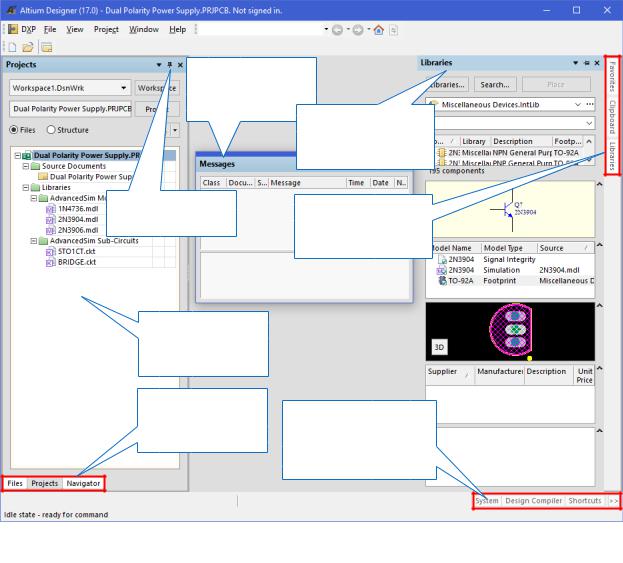623x563 pixels.
Task: Open the Libraries panel menu arrow
Action: tap(575, 63)
